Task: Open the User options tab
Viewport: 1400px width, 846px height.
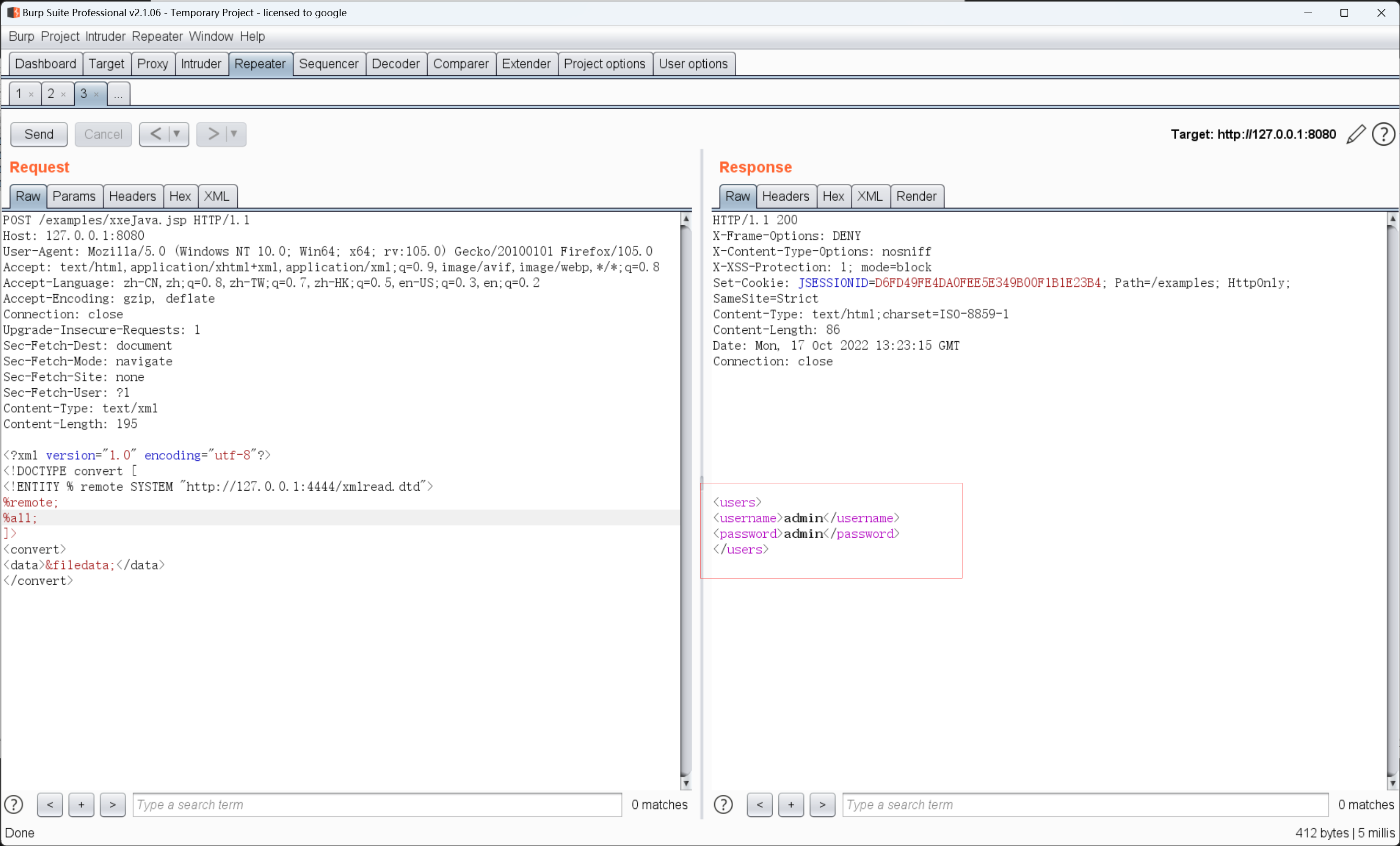Action: [694, 64]
